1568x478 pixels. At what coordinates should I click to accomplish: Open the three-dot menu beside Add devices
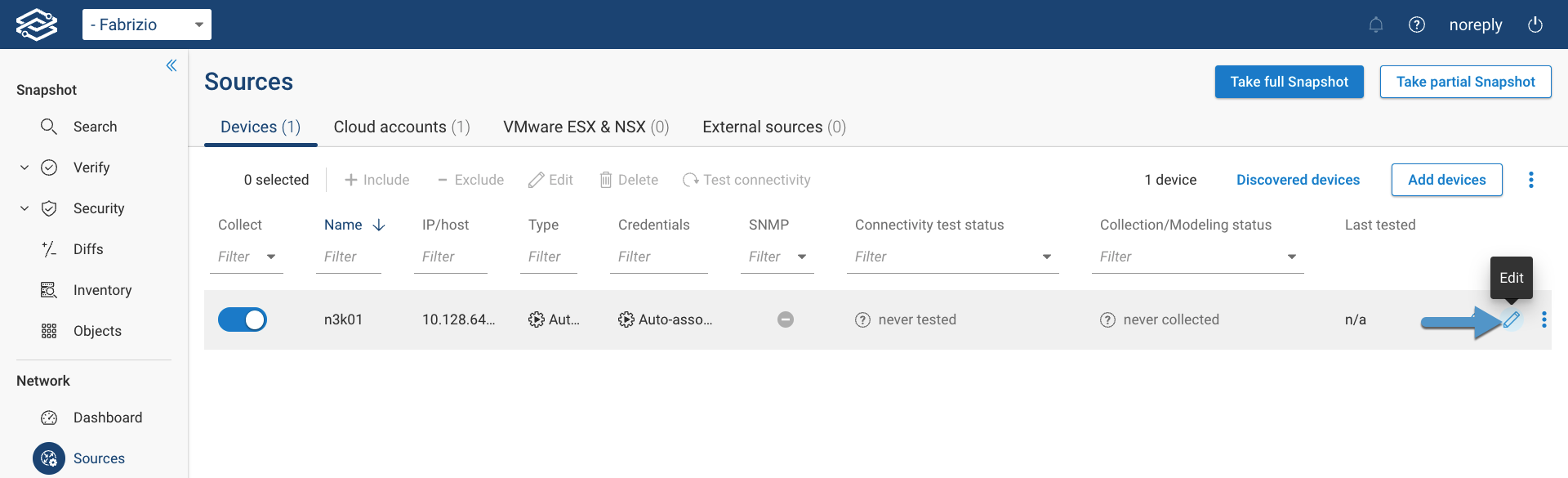[x=1531, y=180]
